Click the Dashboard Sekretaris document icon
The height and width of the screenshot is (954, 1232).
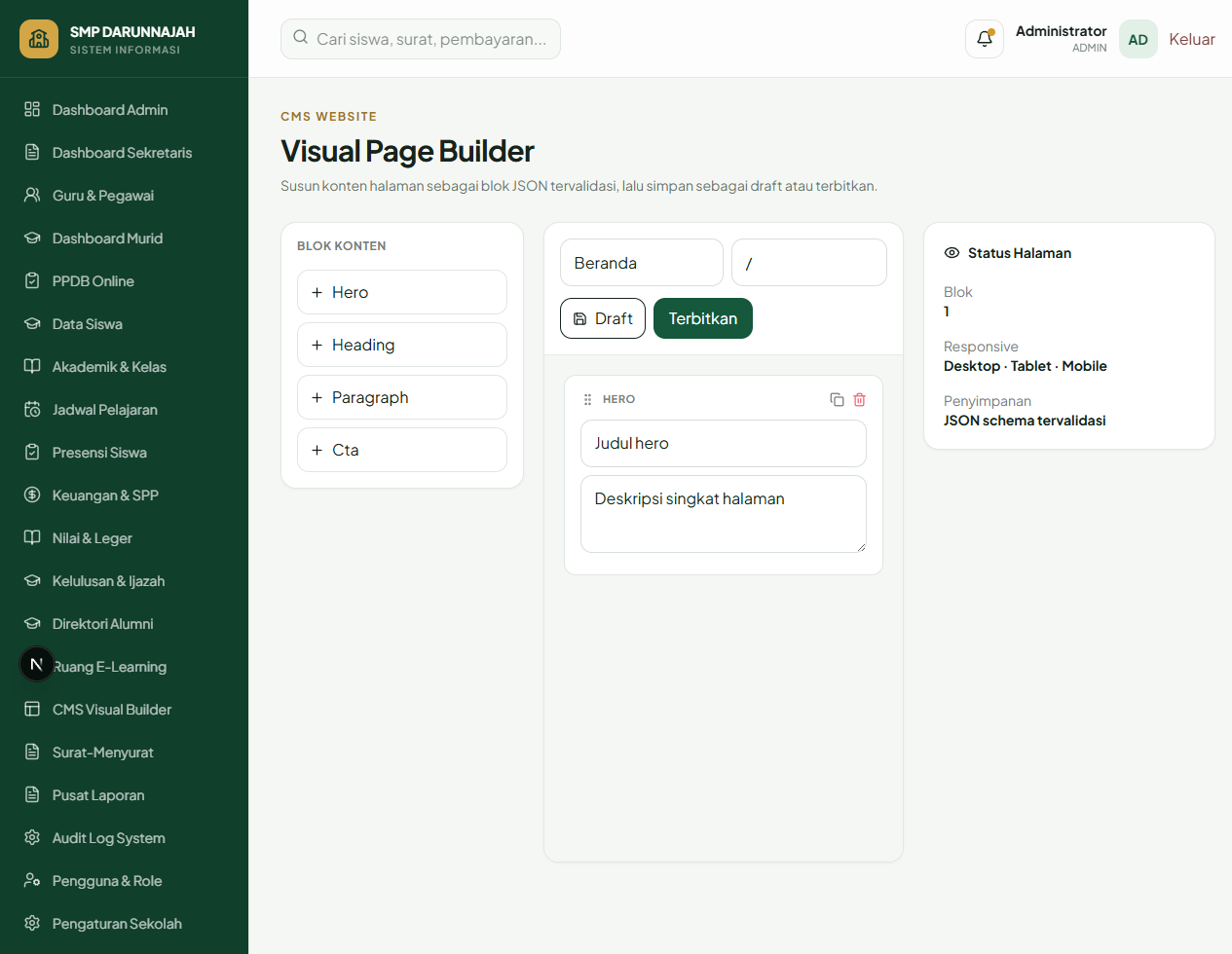32,152
